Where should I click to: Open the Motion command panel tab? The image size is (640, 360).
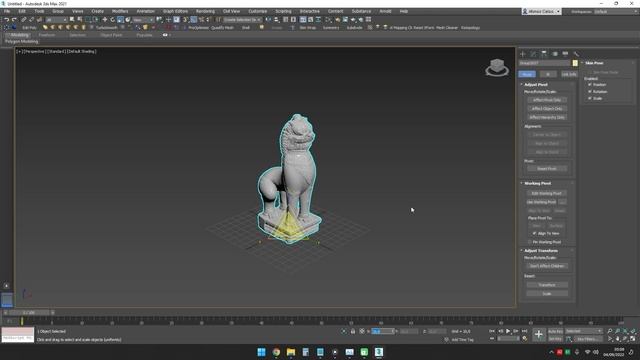pyautogui.click(x=555, y=54)
